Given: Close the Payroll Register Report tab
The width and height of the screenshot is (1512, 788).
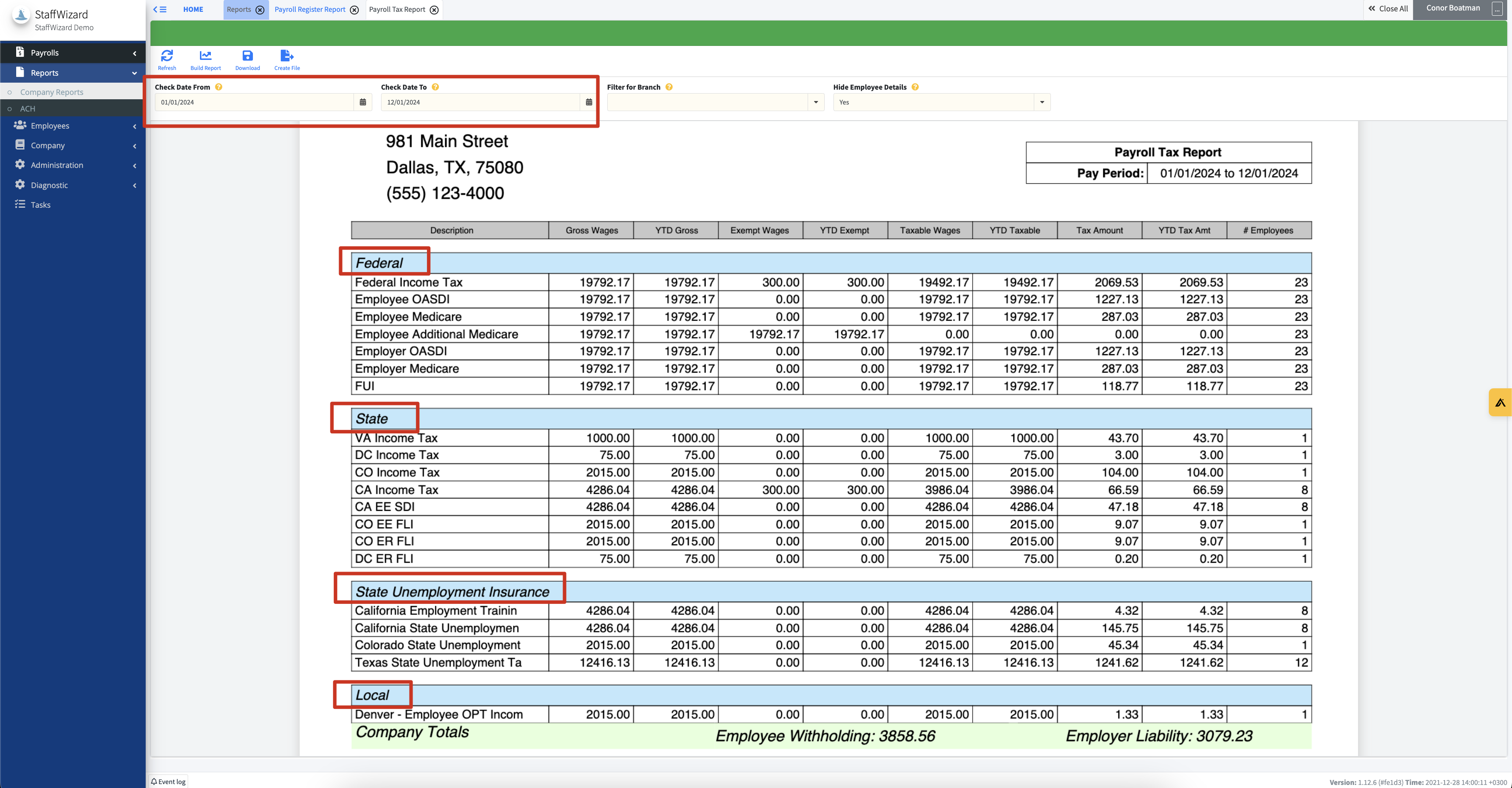Looking at the screenshot, I should coord(354,10).
